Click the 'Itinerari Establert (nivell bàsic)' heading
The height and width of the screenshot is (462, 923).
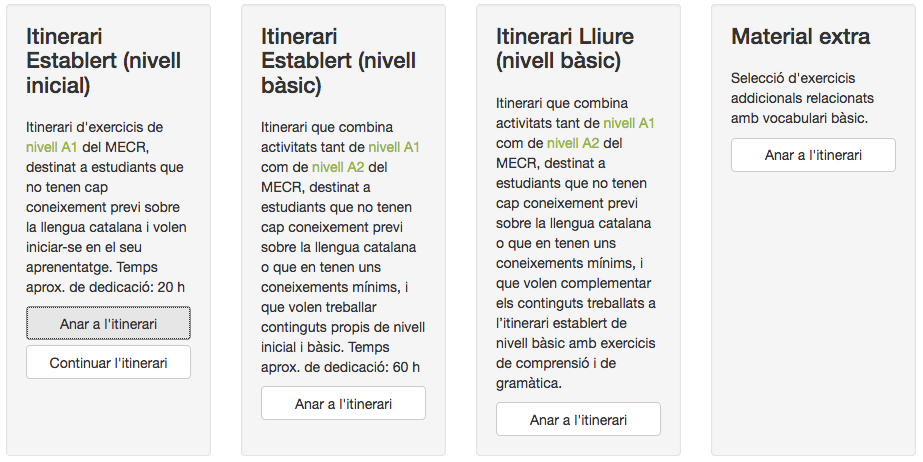pyautogui.click(x=339, y=61)
